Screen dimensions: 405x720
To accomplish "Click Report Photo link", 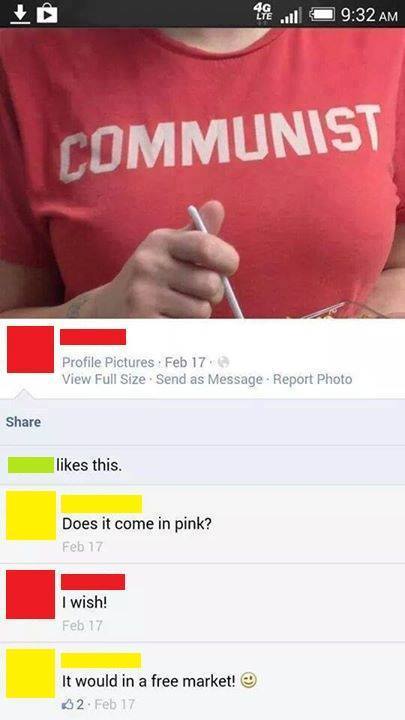I will (x=313, y=379).
